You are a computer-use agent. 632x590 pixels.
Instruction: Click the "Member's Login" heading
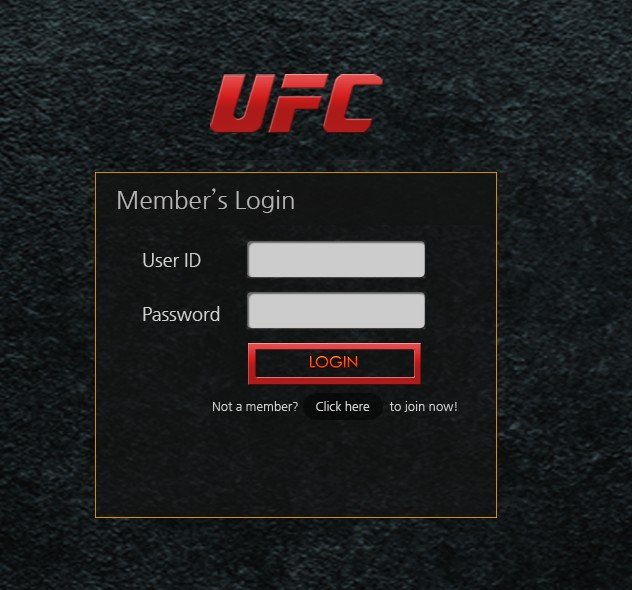(206, 200)
